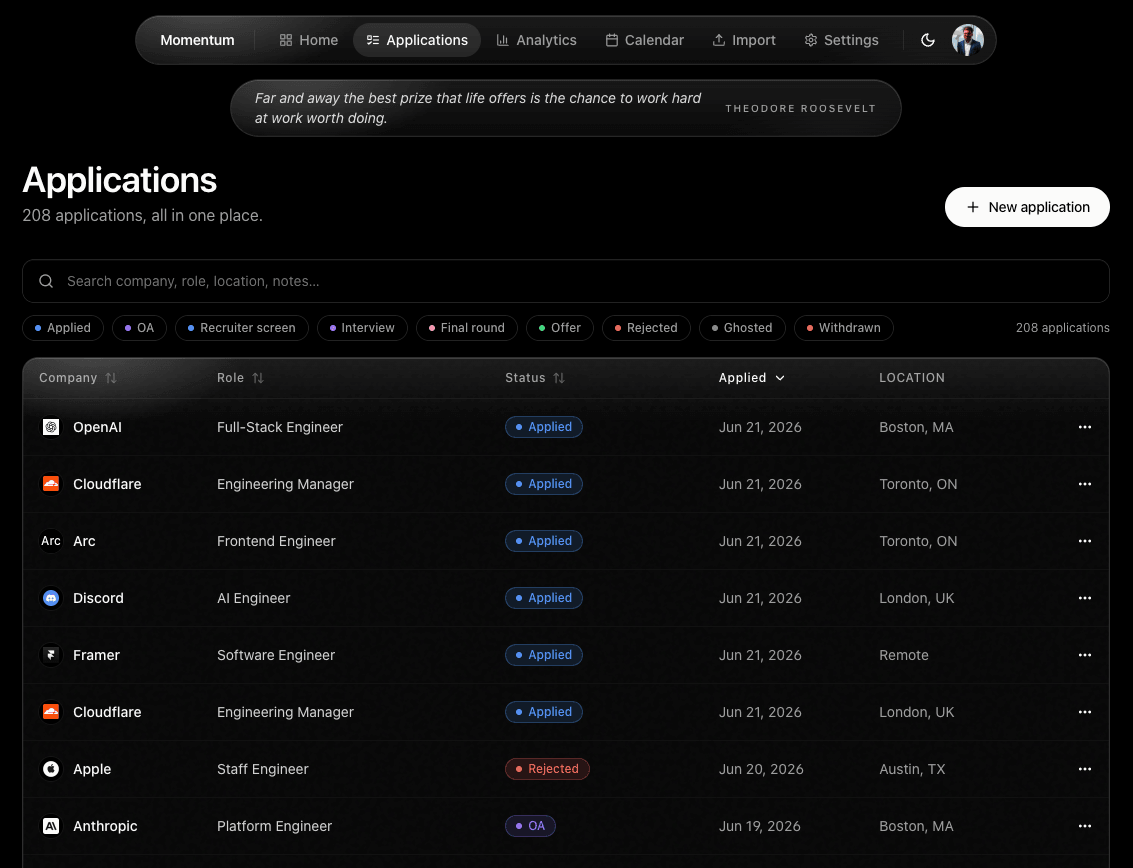Viewport: 1133px width, 868px height.
Task: Click the Arc company logo
Action: pos(51,541)
